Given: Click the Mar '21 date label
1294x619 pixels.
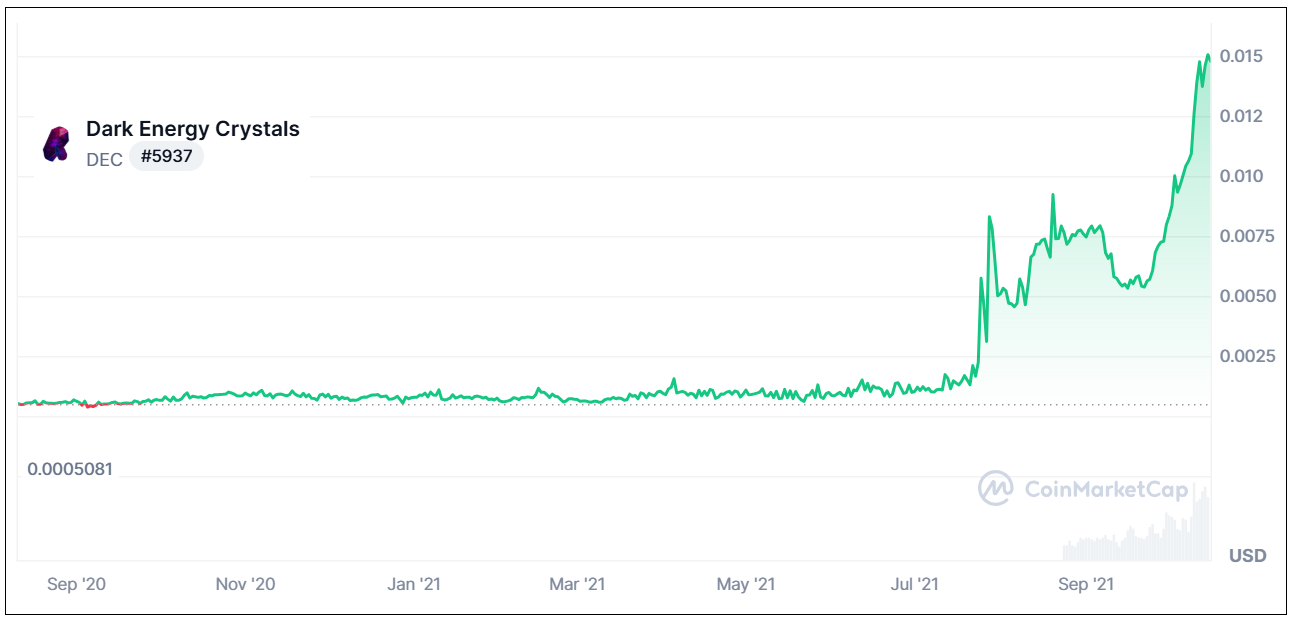Looking at the screenshot, I should coord(578,584).
